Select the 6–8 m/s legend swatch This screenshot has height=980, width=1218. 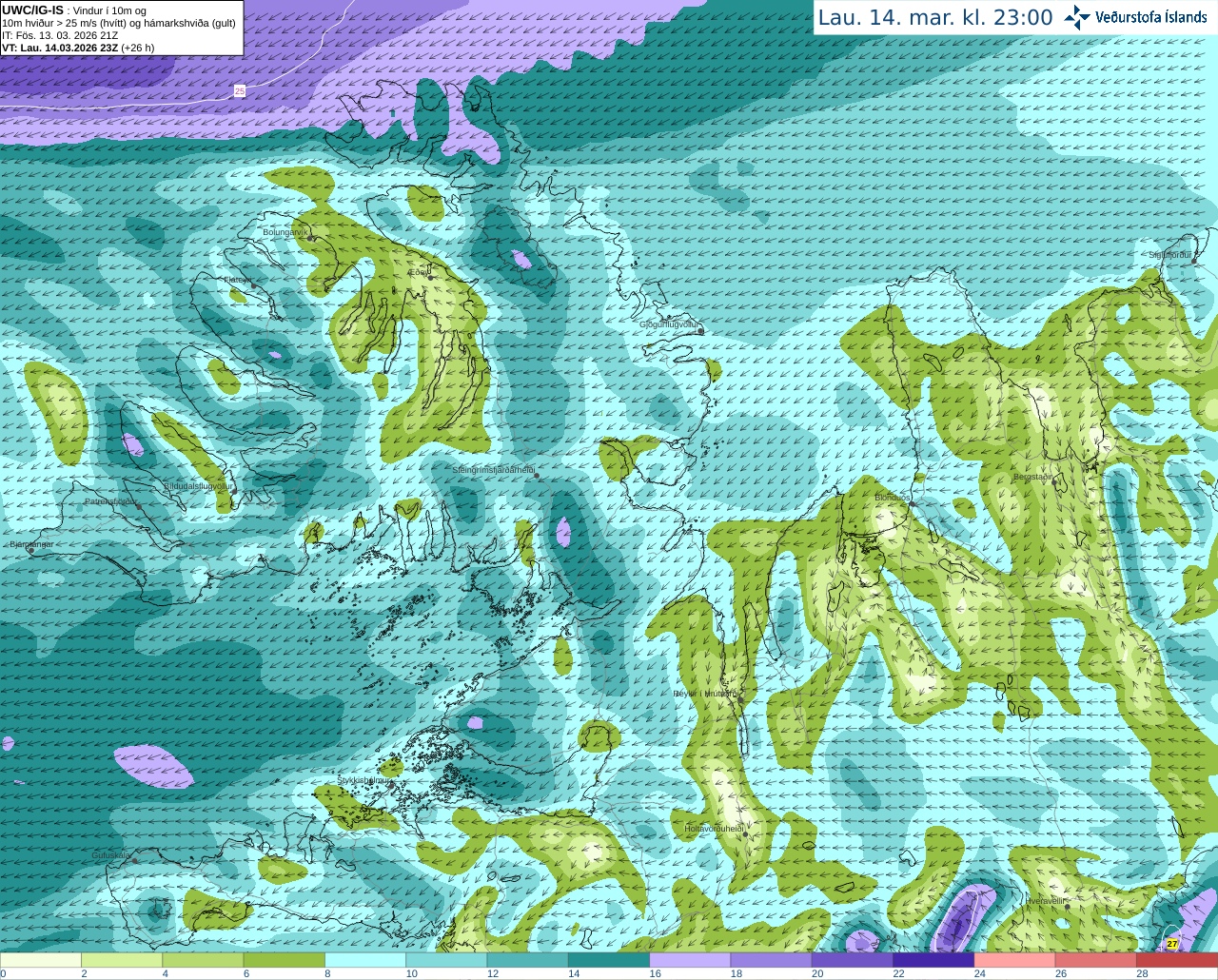[x=285, y=960]
